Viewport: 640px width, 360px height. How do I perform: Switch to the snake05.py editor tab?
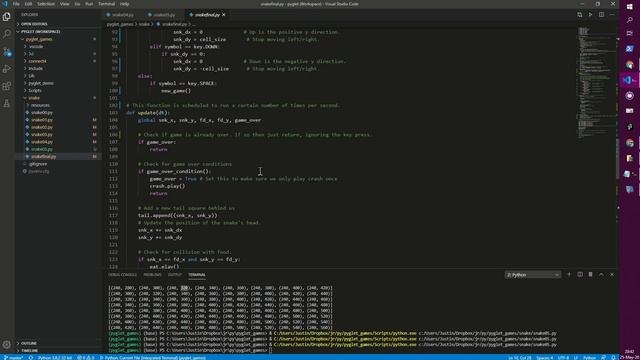click(x=164, y=15)
